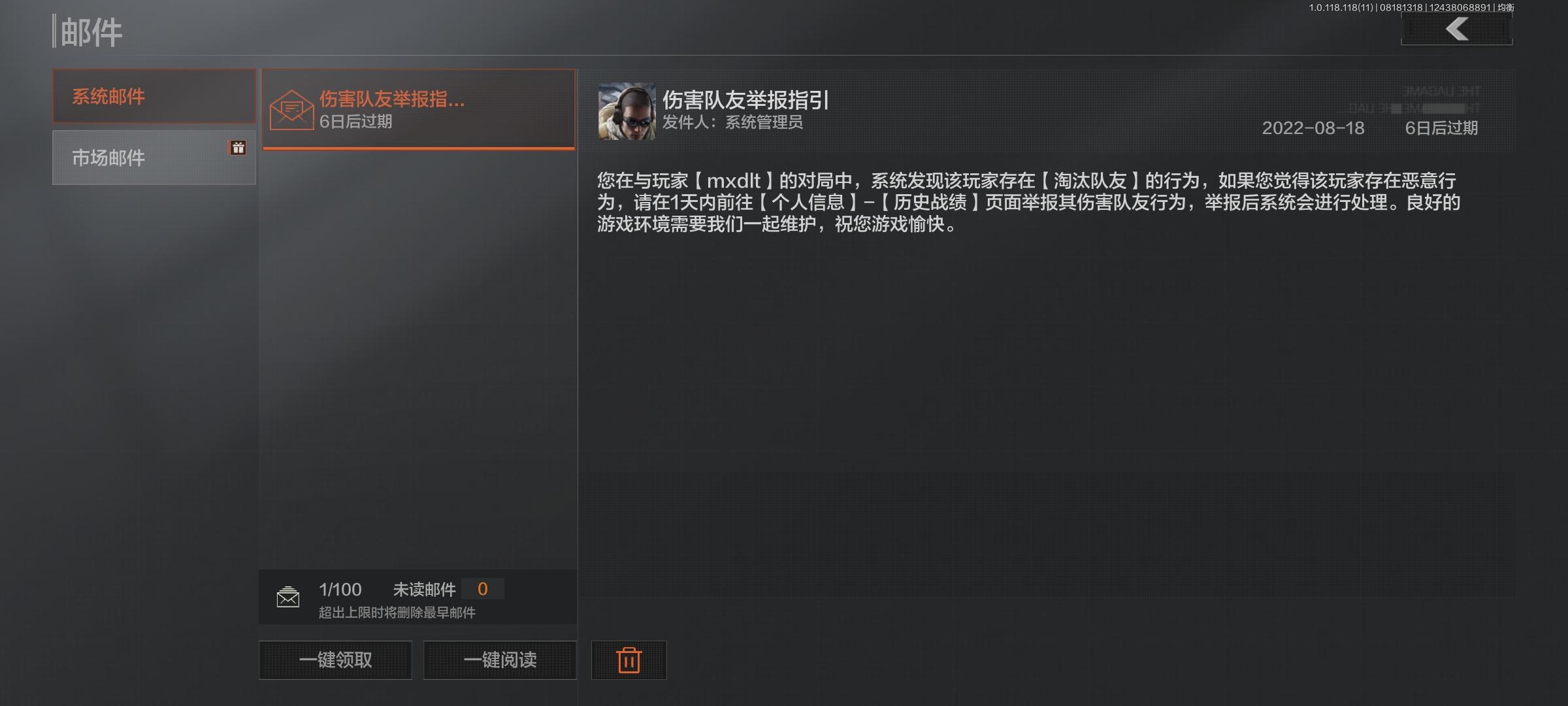Image resolution: width=1568 pixels, height=706 pixels.
Task: Mark all read with 一键阅读
Action: 500,660
